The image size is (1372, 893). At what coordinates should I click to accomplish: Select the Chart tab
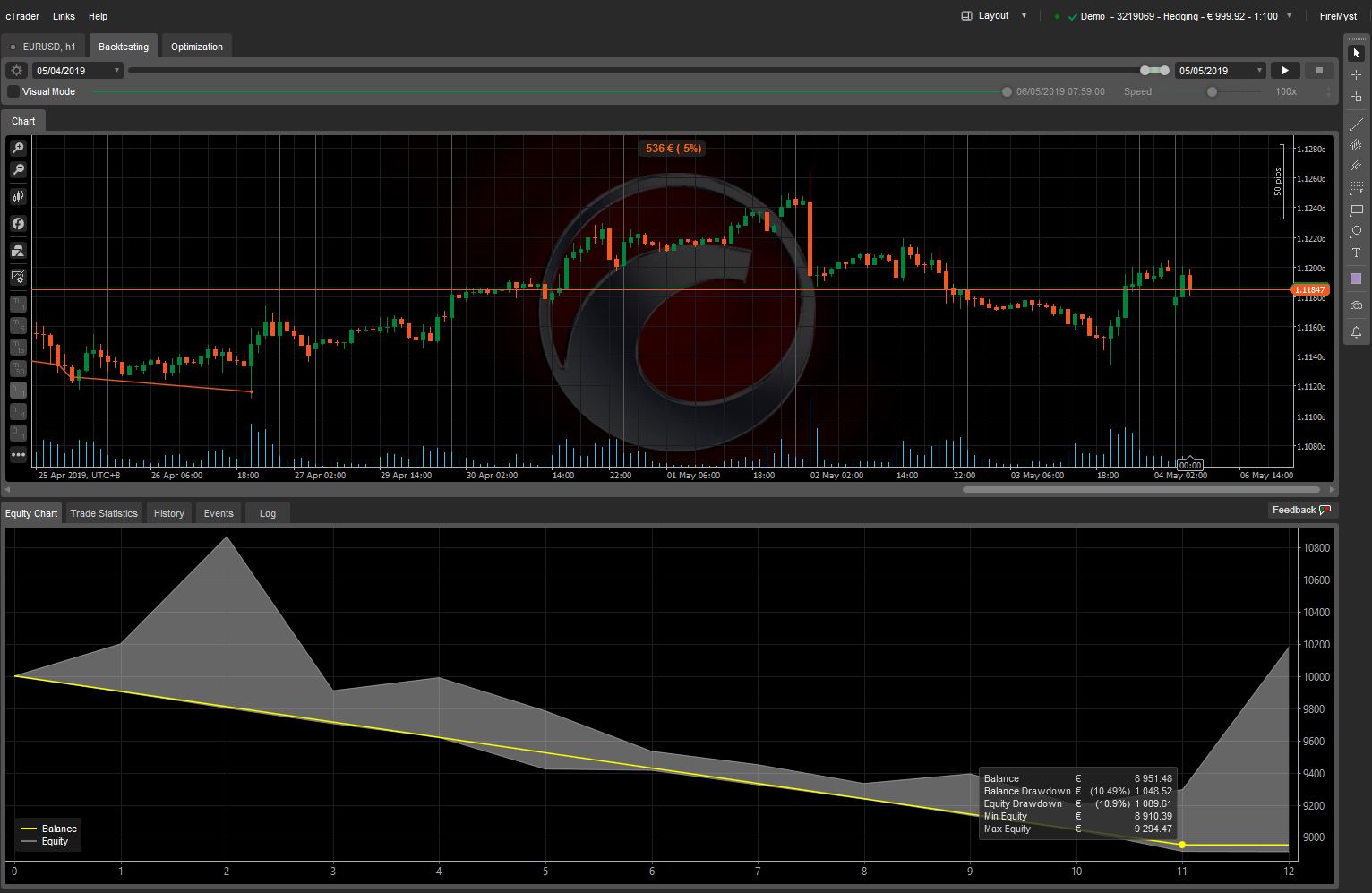pos(23,121)
